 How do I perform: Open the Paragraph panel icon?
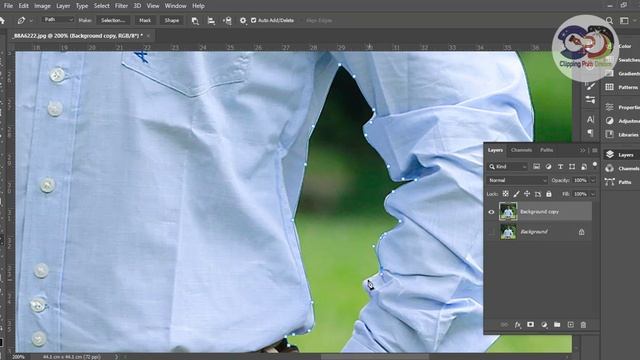click(x=590, y=133)
